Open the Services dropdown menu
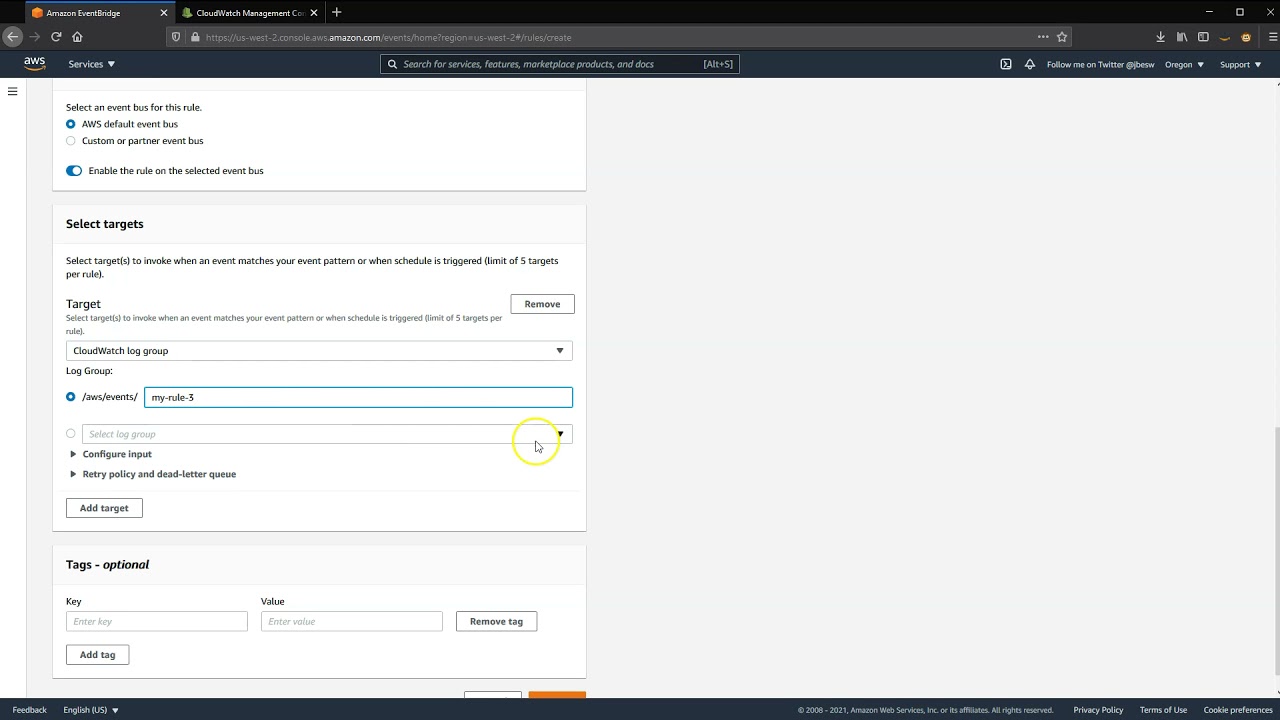1280x720 pixels. pyautogui.click(x=92, y=64)
